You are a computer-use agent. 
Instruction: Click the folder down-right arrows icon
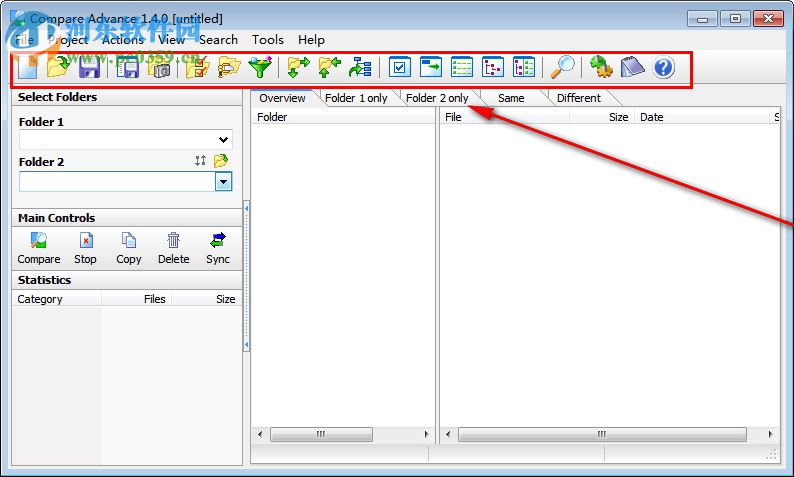[x=298, y=67]
